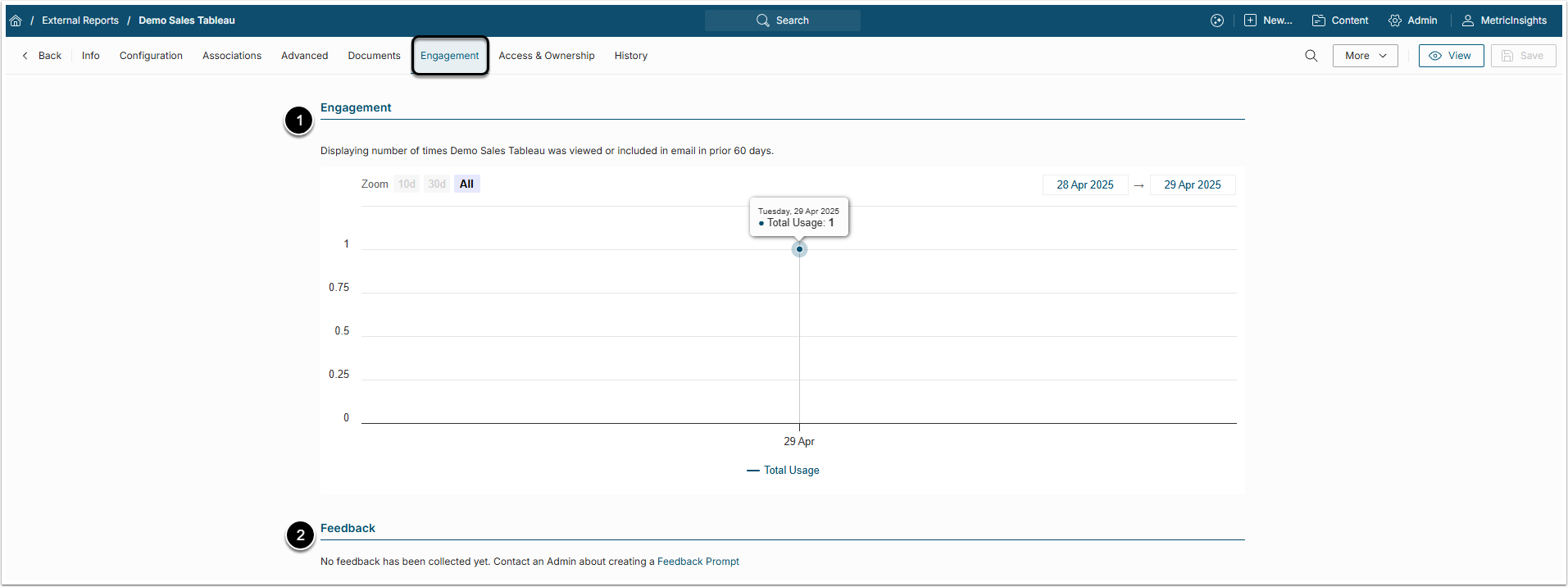
Task: Click the top Search field
Action: coord(783,20)
